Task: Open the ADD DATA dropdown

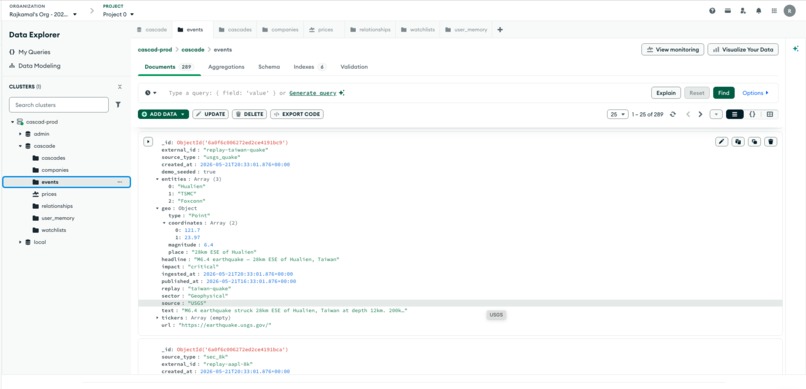Action: (163, 114)
